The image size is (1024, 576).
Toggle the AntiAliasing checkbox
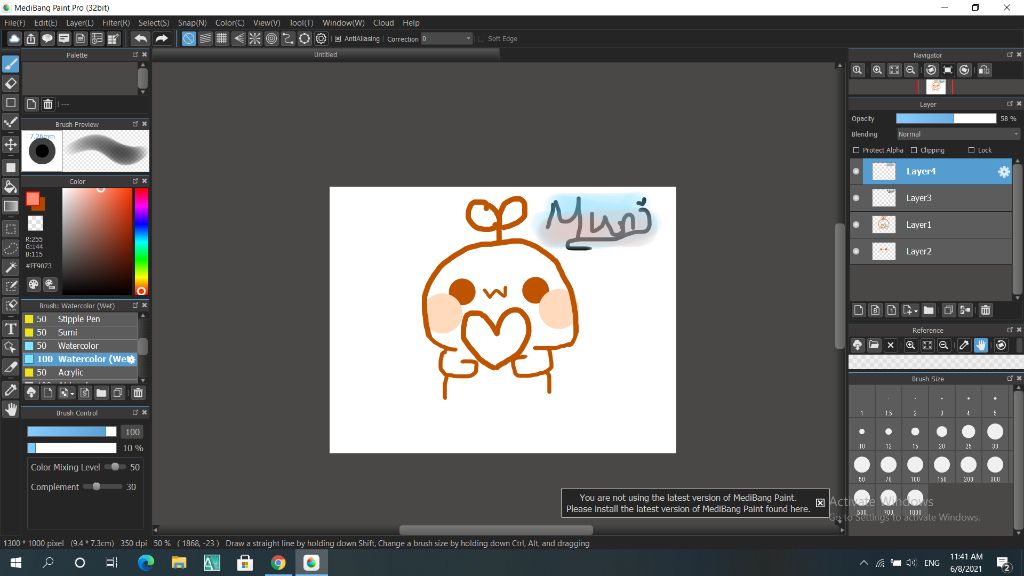click(x=338, y=39)
